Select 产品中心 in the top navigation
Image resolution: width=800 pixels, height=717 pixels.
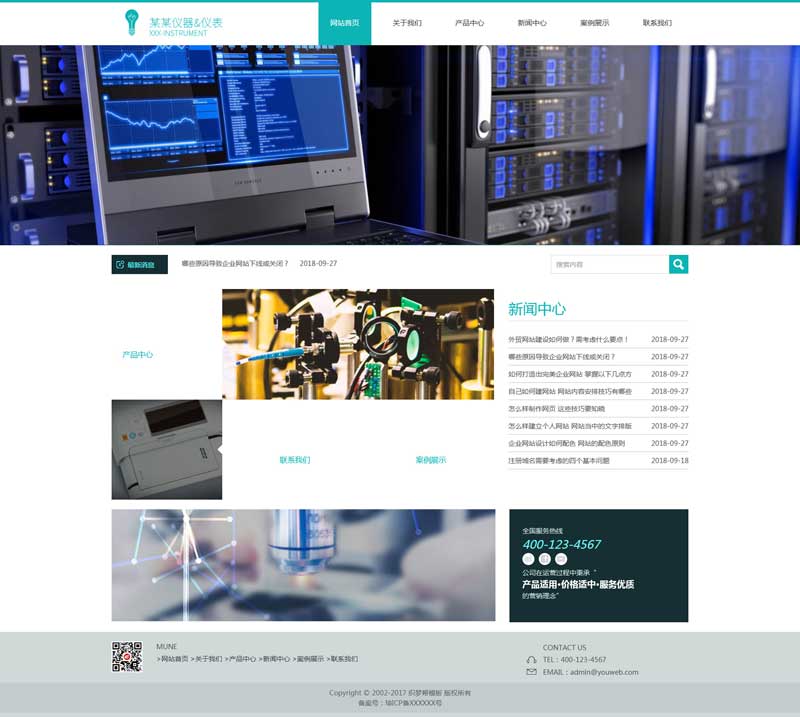469,23
